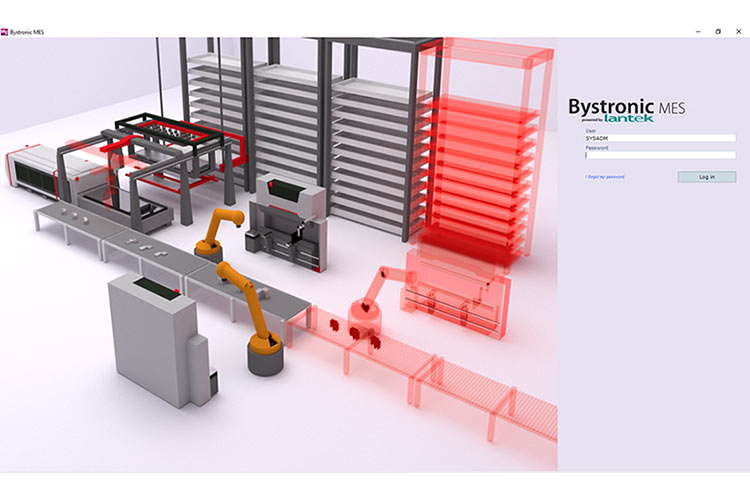Image resolution: width=750 pixels, height=500 pixels.
Task: Focus the Password input field
Action: click(660, 155)
